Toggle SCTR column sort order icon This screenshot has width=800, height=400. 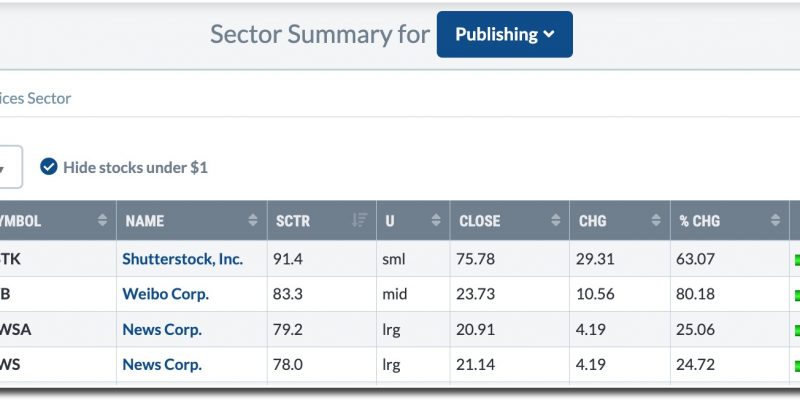[360, 220]
